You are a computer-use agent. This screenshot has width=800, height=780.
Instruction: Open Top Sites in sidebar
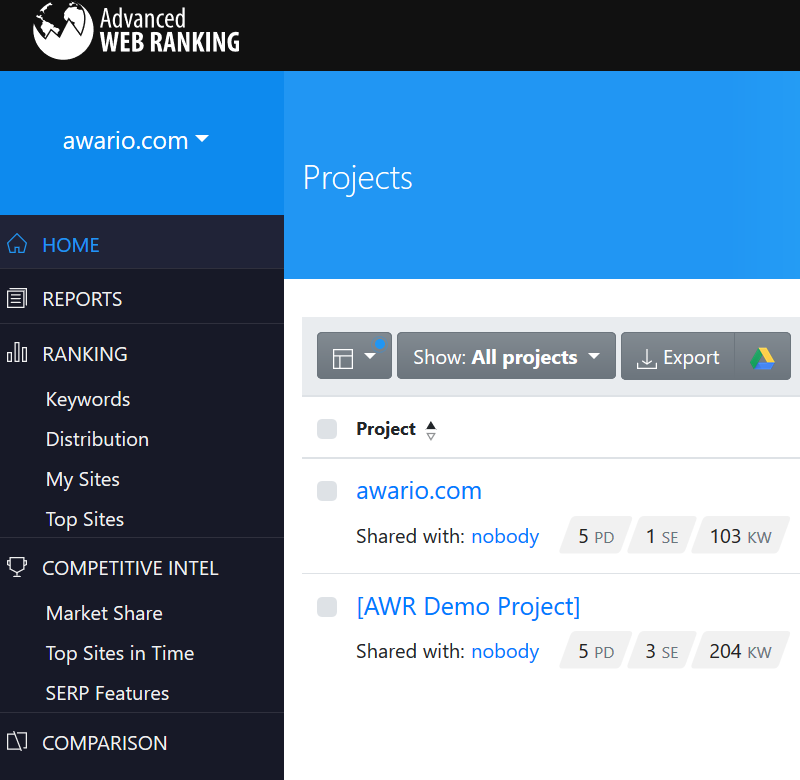pyautogui.click(x=85, y=519)
